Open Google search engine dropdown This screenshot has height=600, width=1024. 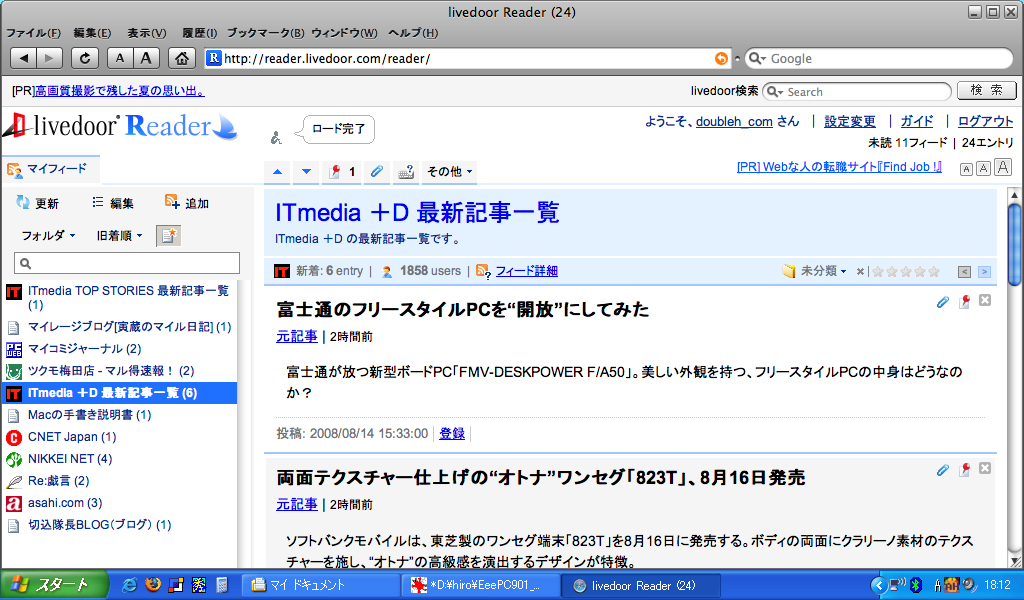coord(758,59)
